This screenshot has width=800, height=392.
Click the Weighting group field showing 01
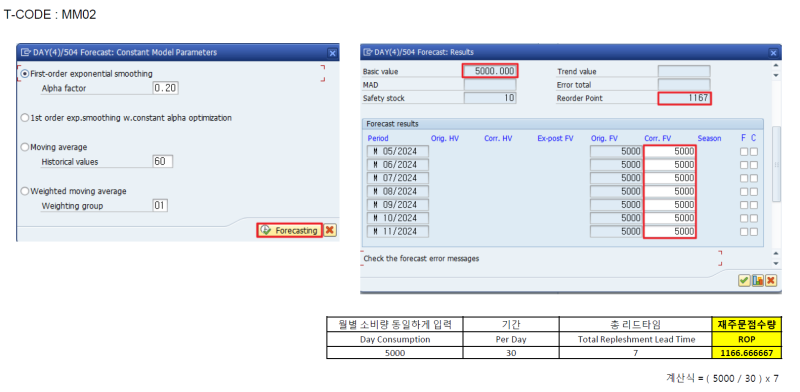pyautogui.click(x=160, y=206)
